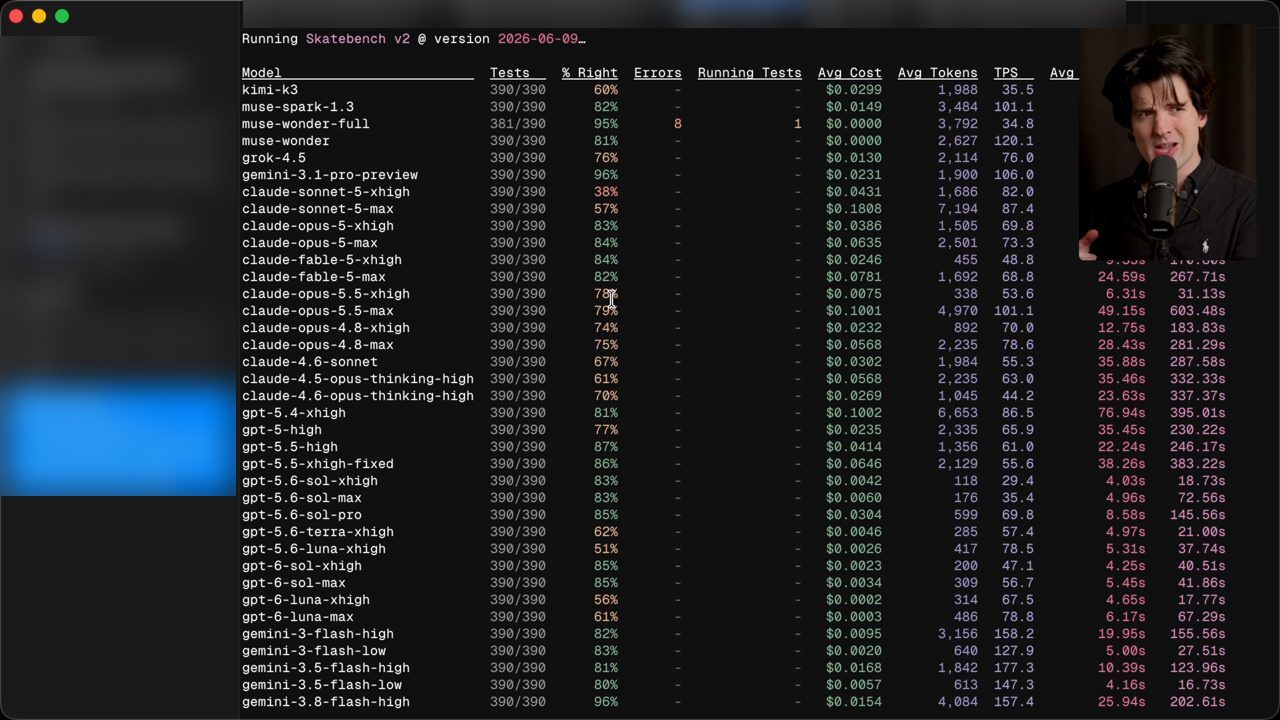
Task: Click the 'Skatebench v2' title text
Action: click(358, 39)
